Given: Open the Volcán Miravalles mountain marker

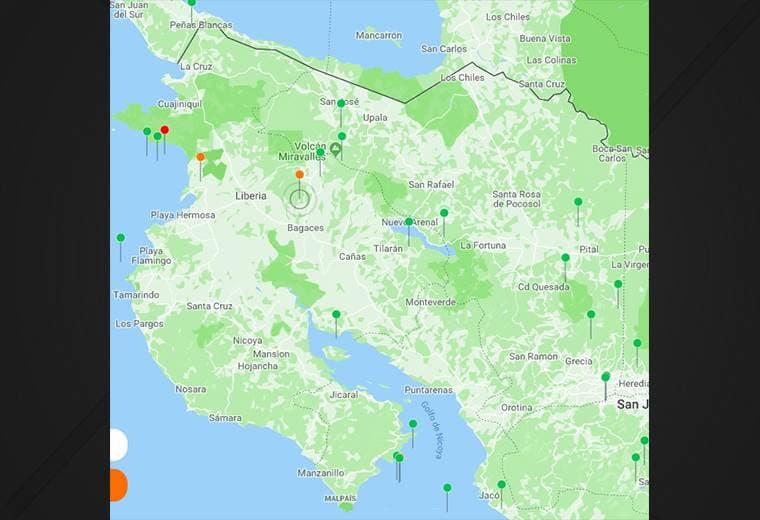Looking at the screenshot, I should tap(336, 150).
